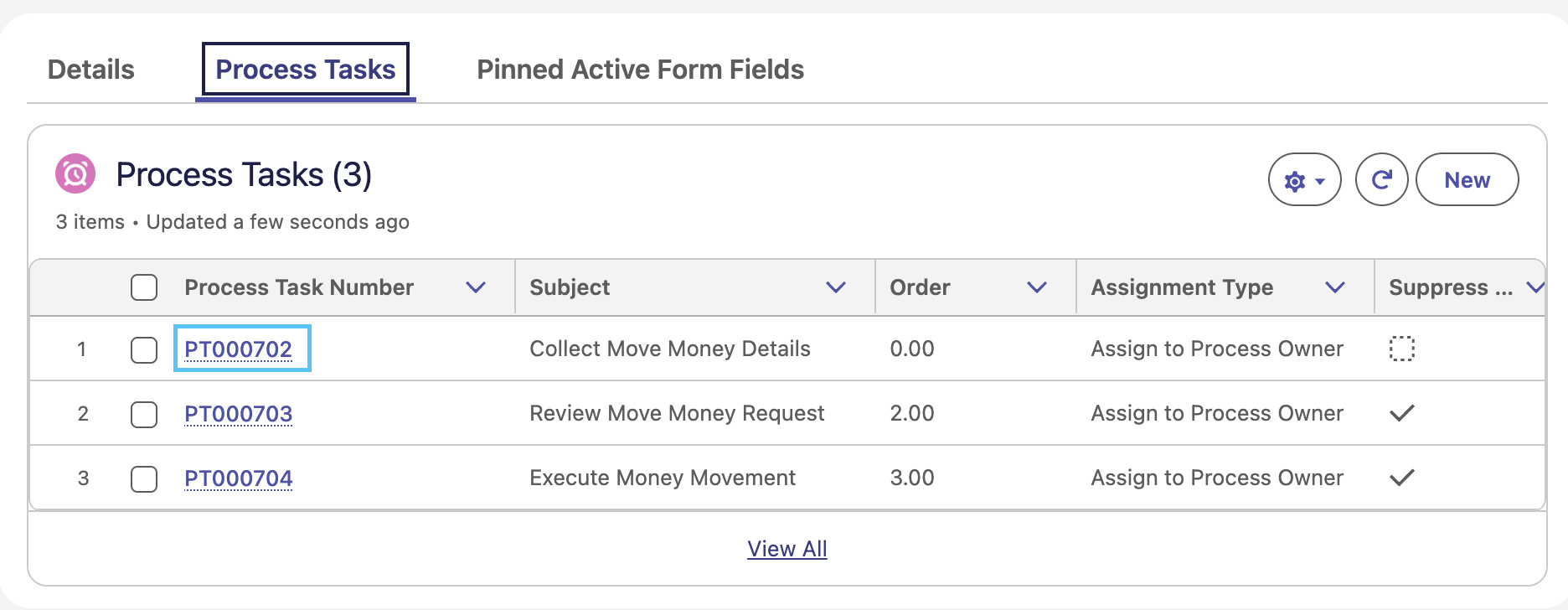The image size is (1568, 610).
Task: Check the box beside PT000704
Action: point(144,478)
